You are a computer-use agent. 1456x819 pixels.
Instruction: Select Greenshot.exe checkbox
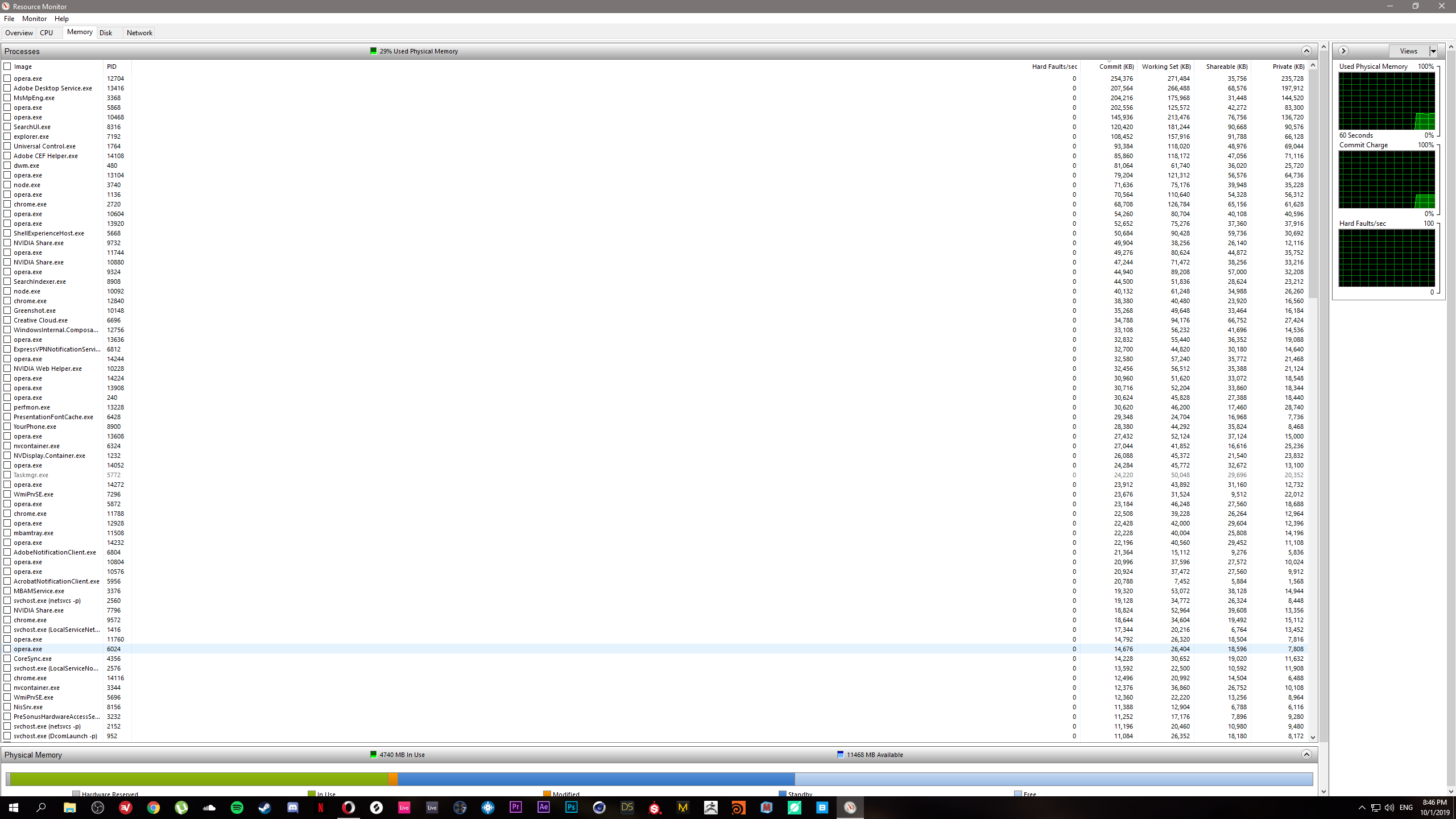tap(7, 310)
